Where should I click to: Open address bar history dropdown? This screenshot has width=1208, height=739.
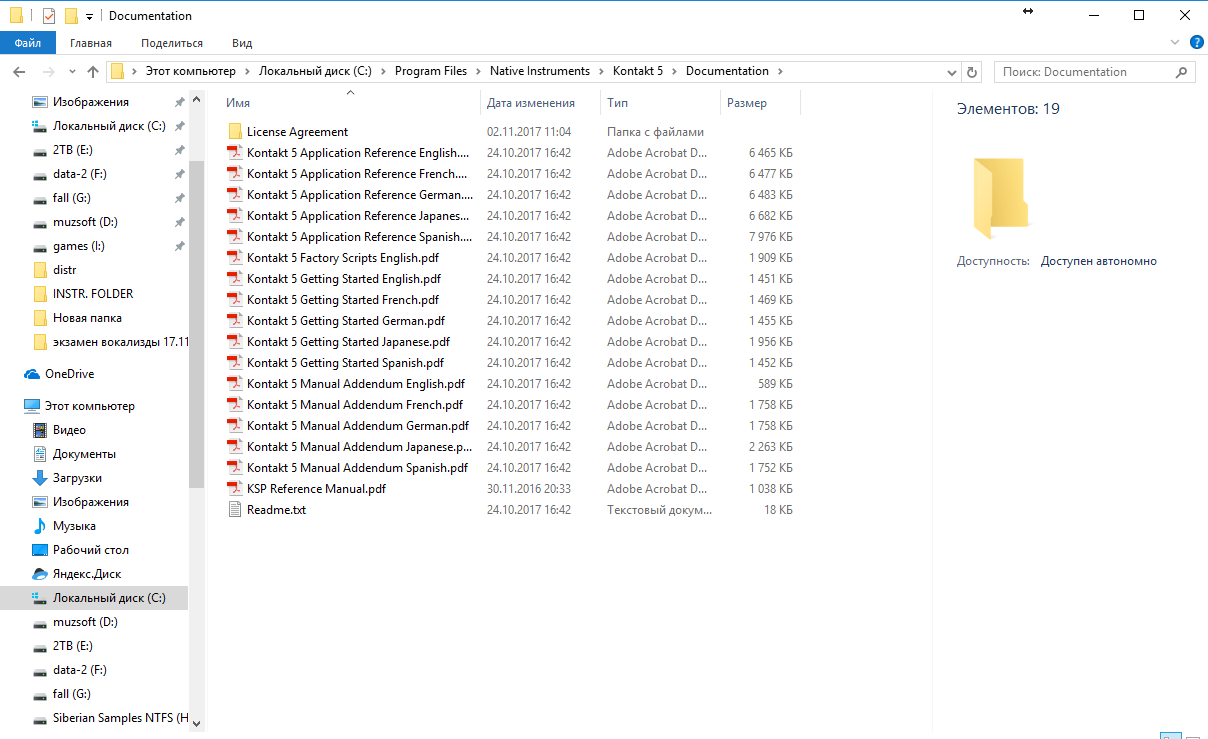(x=952, y=72)
